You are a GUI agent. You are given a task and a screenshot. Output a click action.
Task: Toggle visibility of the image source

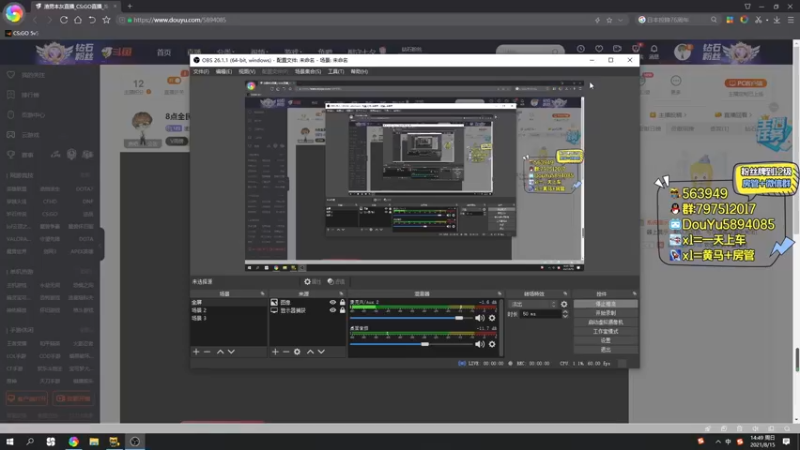(333, 303)
